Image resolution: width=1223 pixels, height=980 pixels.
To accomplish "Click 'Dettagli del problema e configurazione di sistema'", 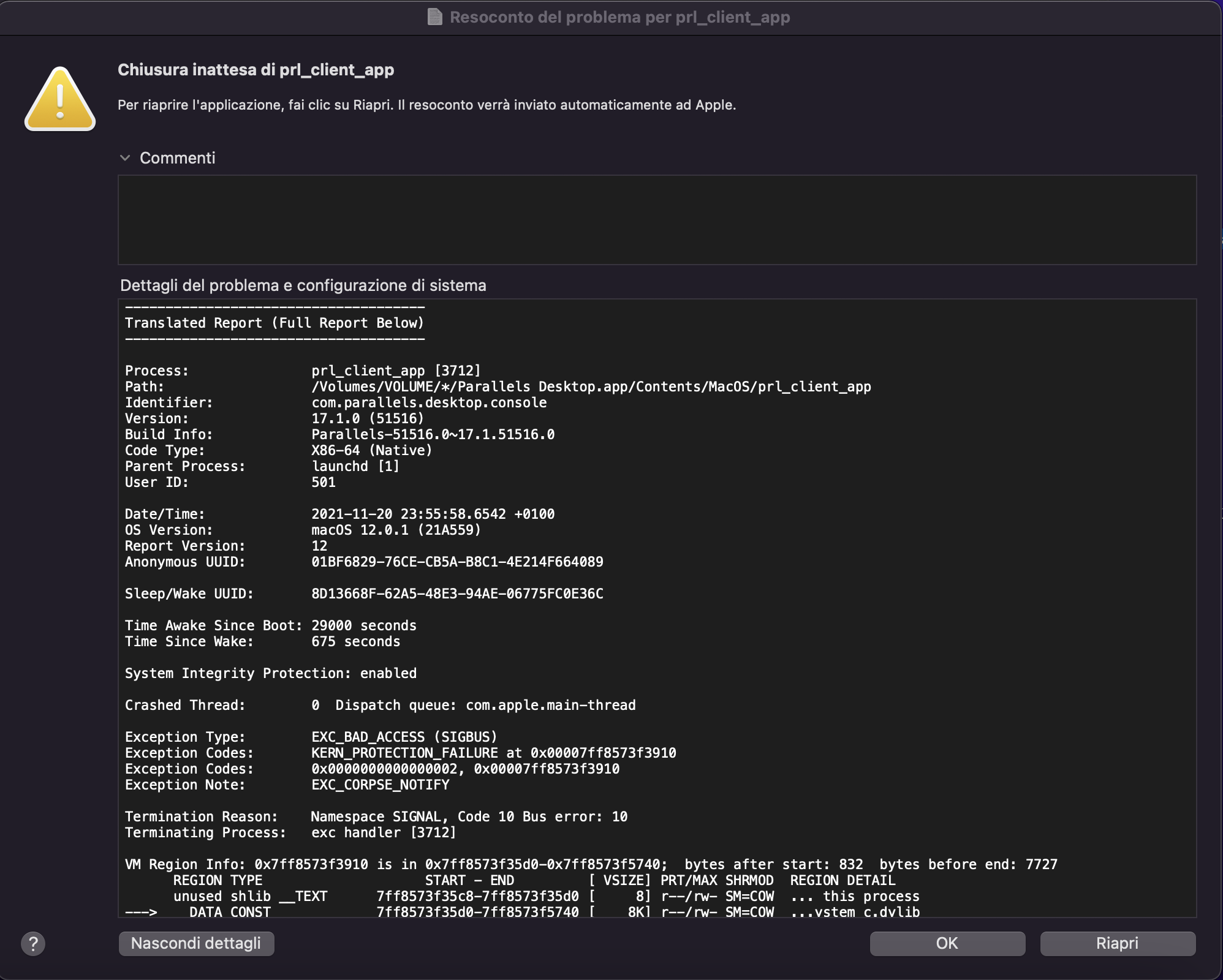I will [x=303, y=285].
